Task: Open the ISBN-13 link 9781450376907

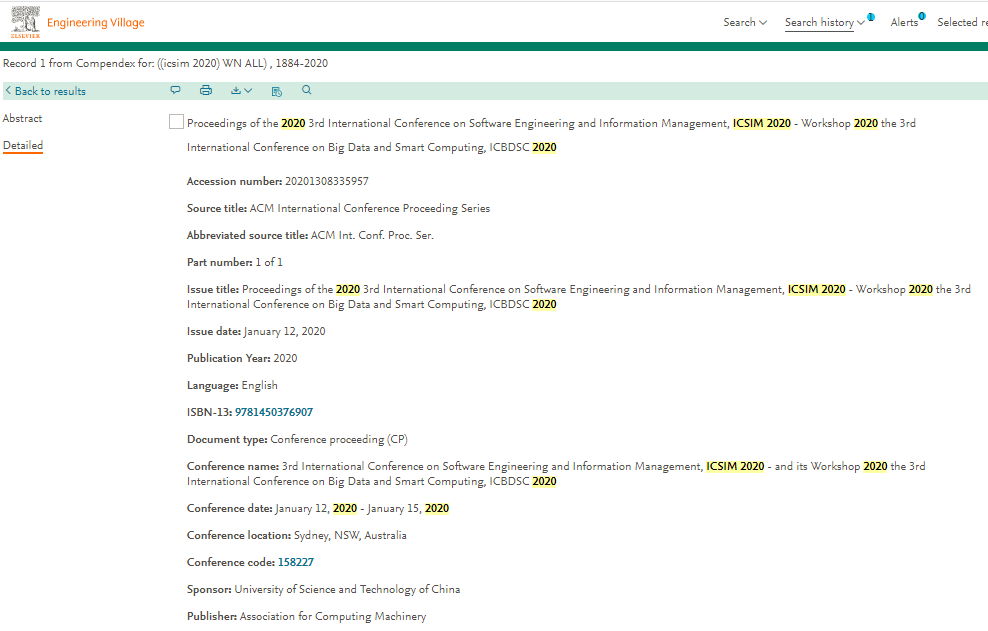Action: (x=274, y=412)
